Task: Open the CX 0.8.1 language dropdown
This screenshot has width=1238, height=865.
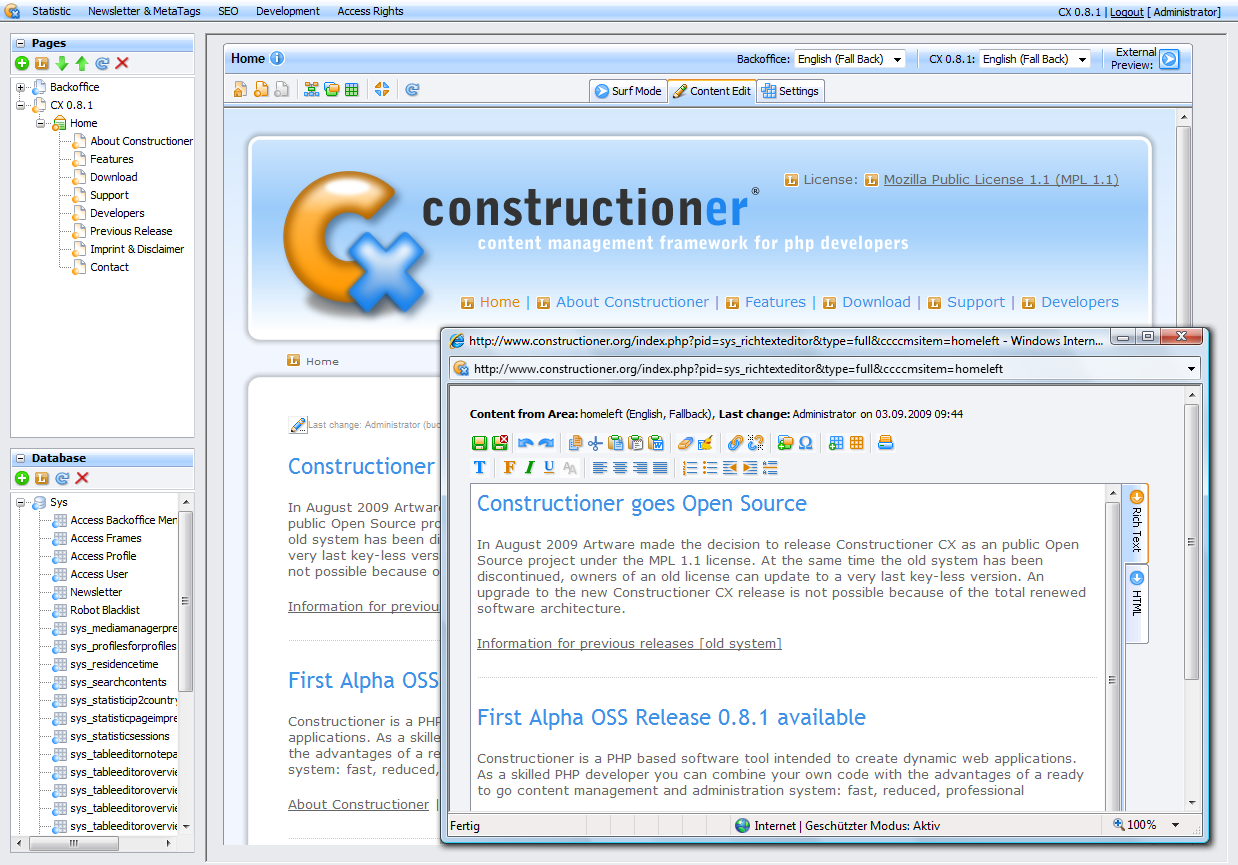Action: pos(1035,59)
